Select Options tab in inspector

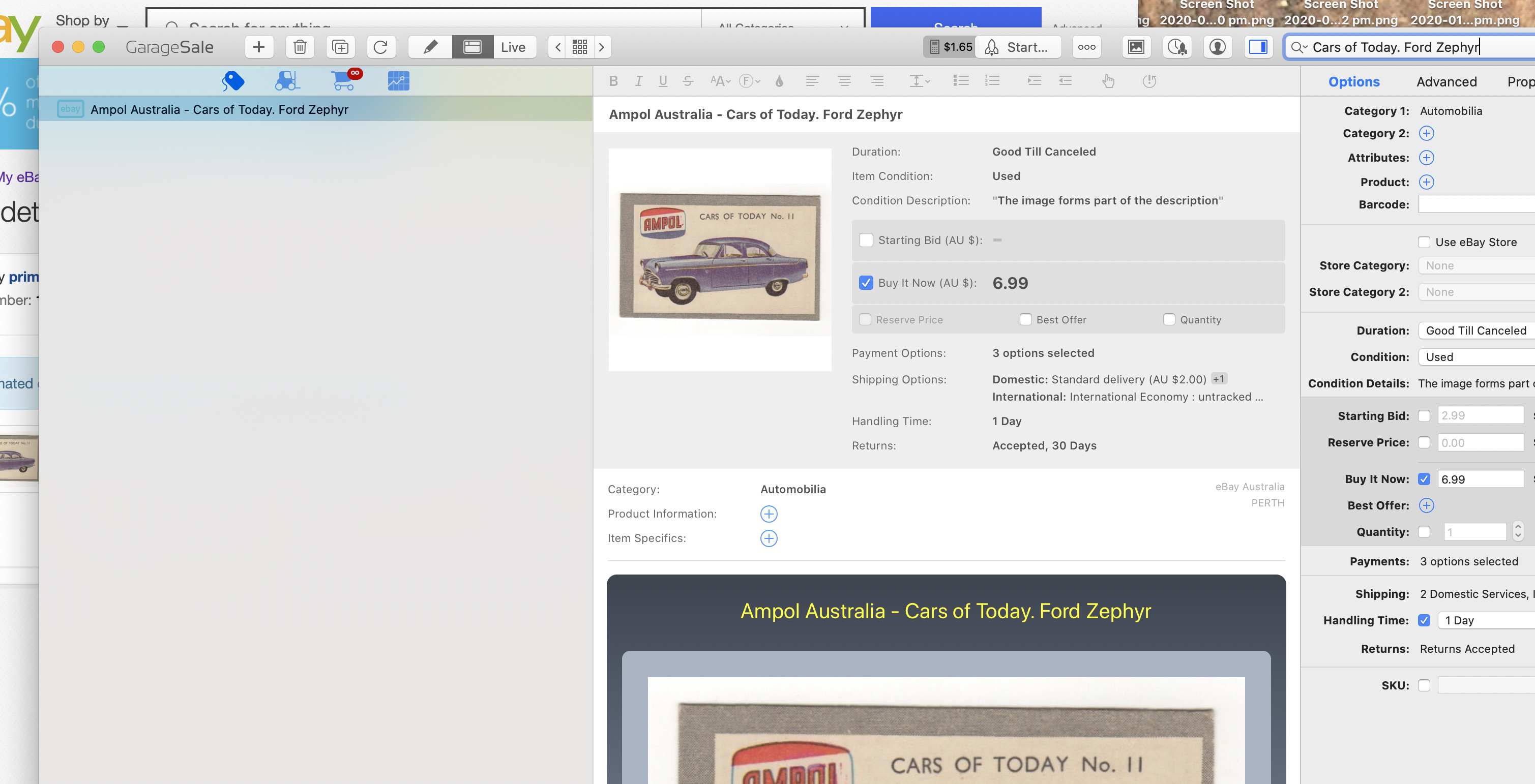1354,82
